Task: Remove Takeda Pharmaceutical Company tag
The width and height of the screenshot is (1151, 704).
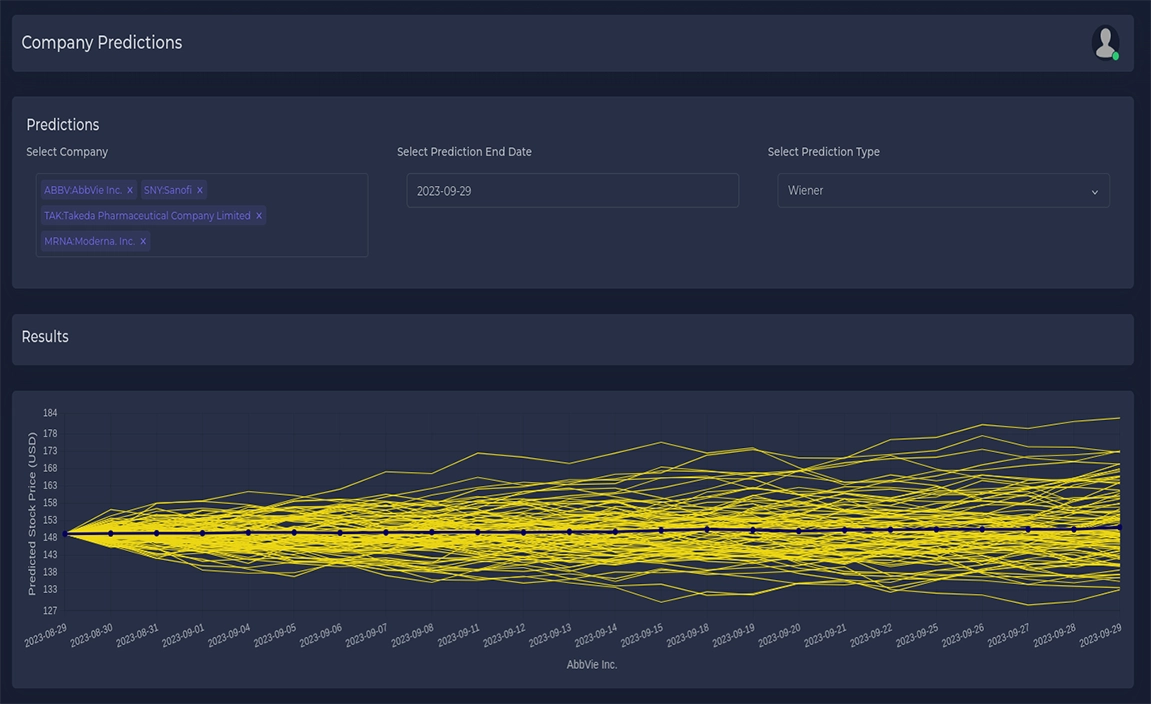Action: click(x=259, y=216)
